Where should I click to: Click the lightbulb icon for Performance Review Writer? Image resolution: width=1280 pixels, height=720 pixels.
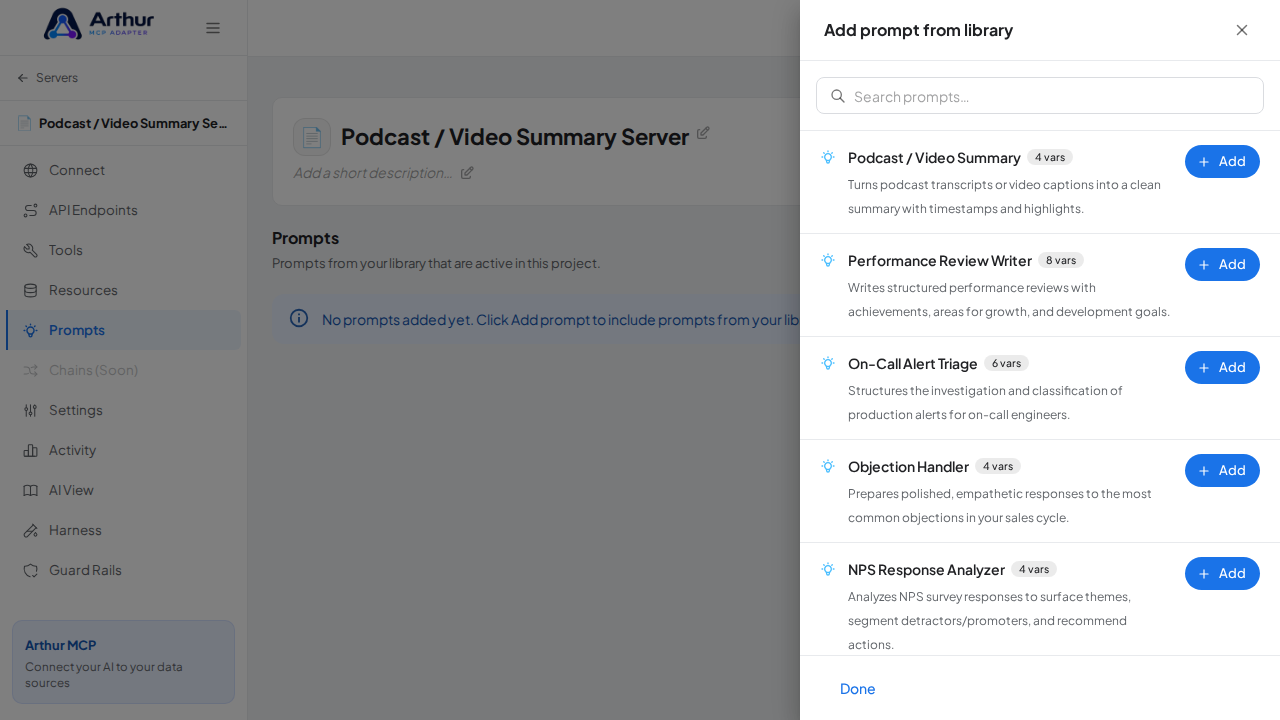[x=828, y=260]
